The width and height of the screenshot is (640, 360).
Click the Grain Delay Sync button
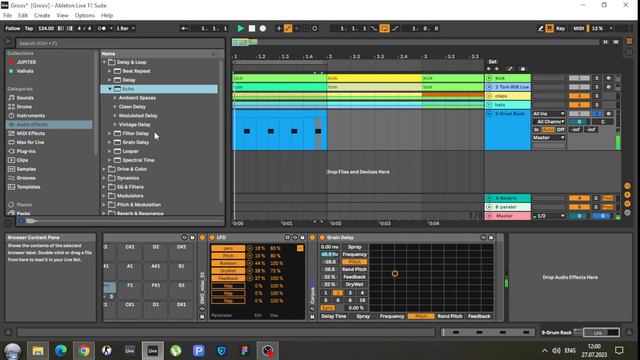point(328,308)
